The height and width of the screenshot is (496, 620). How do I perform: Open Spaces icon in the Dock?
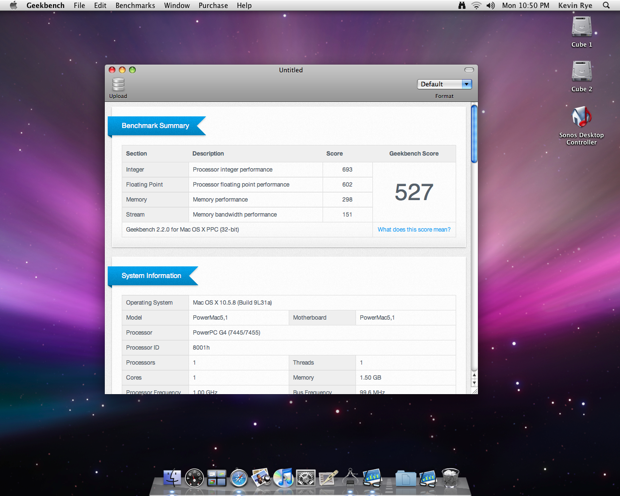217,477
